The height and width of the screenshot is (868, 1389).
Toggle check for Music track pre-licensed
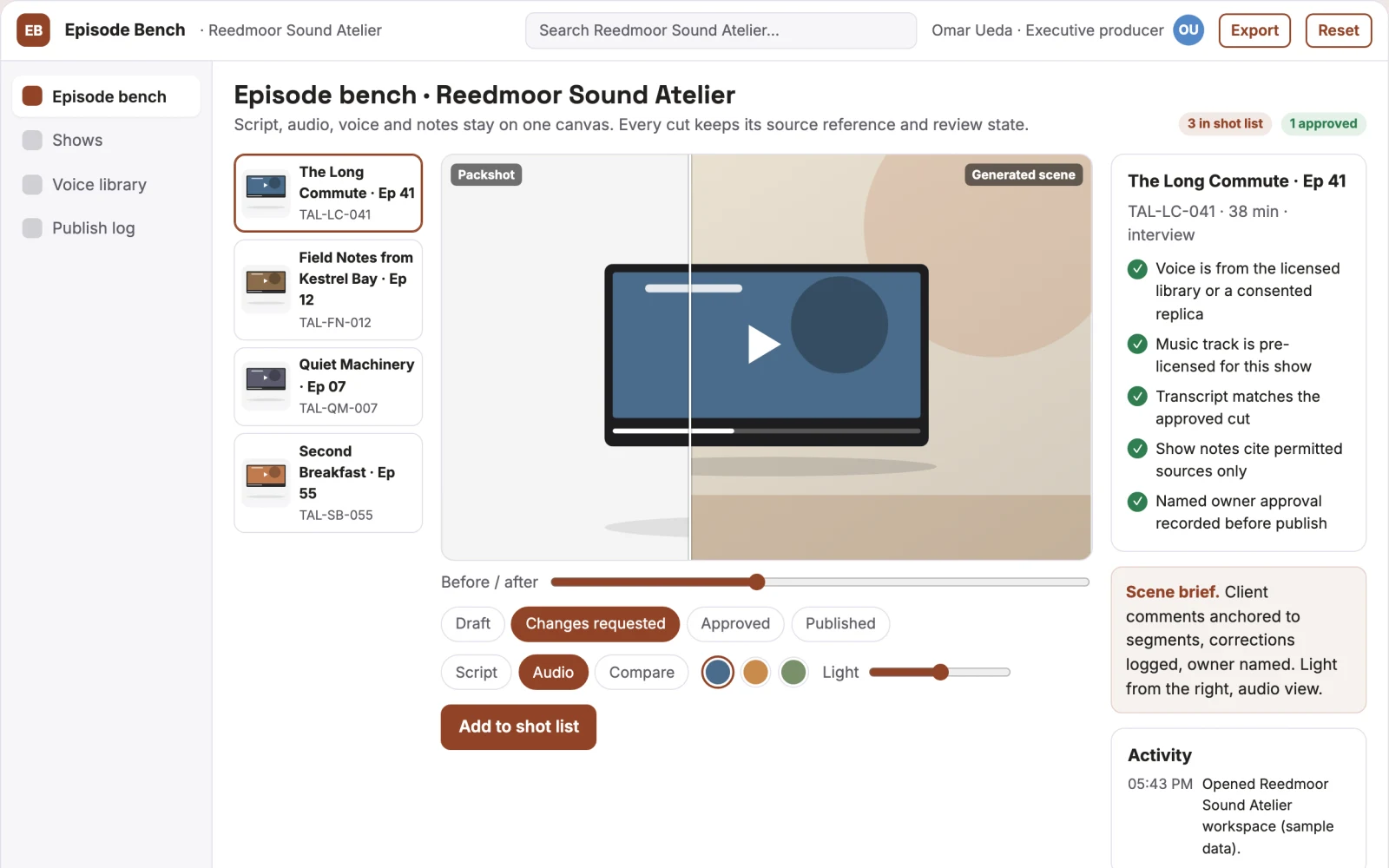(x=1137, y=345)
